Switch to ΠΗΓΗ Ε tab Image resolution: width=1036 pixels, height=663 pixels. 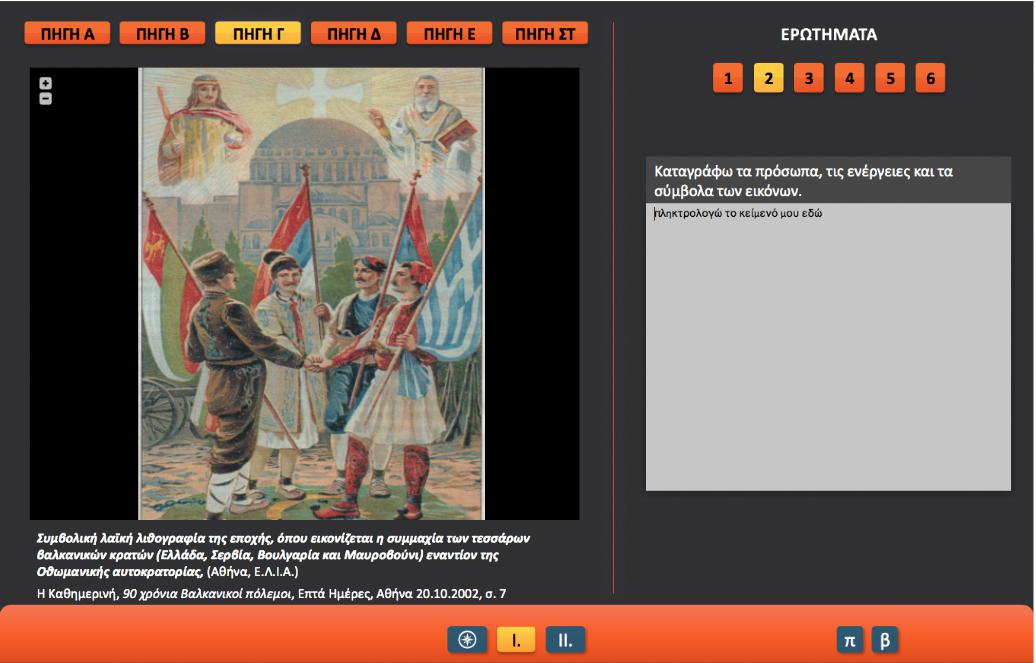click(x=449, y=34)
